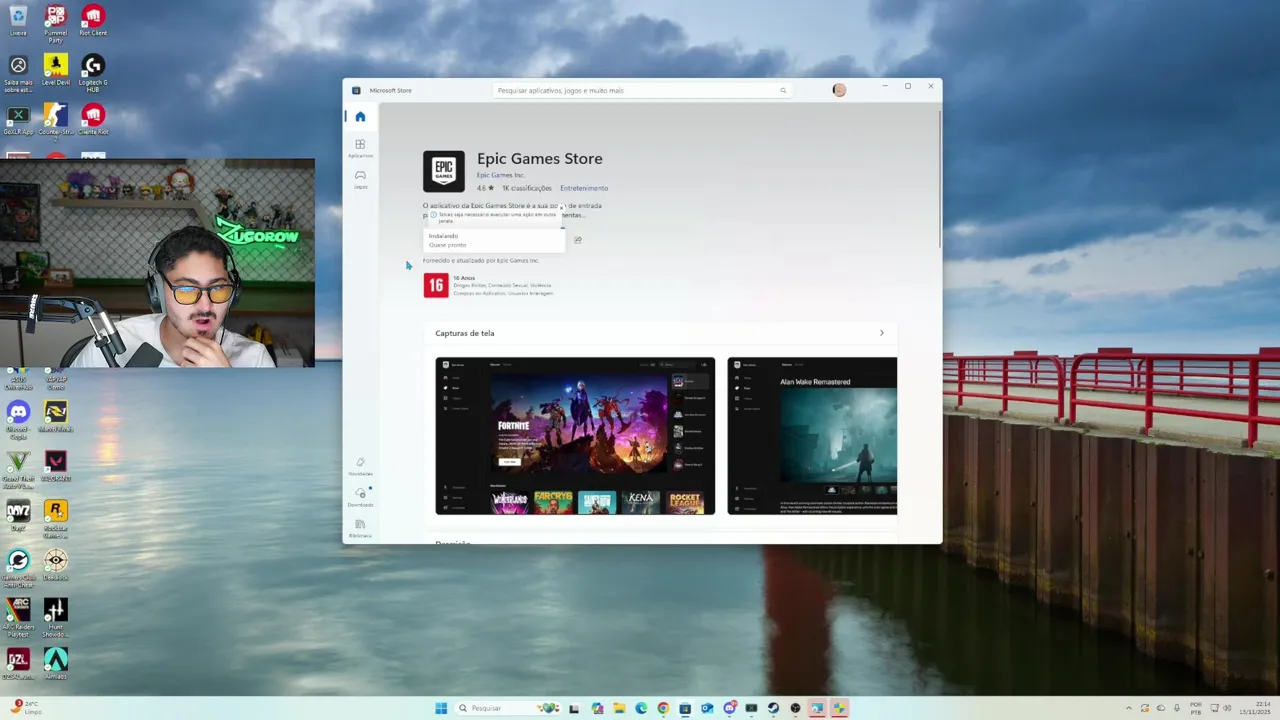
Task: Open Logitech G HUB desktop shortcut
Action: pos(93,72)
